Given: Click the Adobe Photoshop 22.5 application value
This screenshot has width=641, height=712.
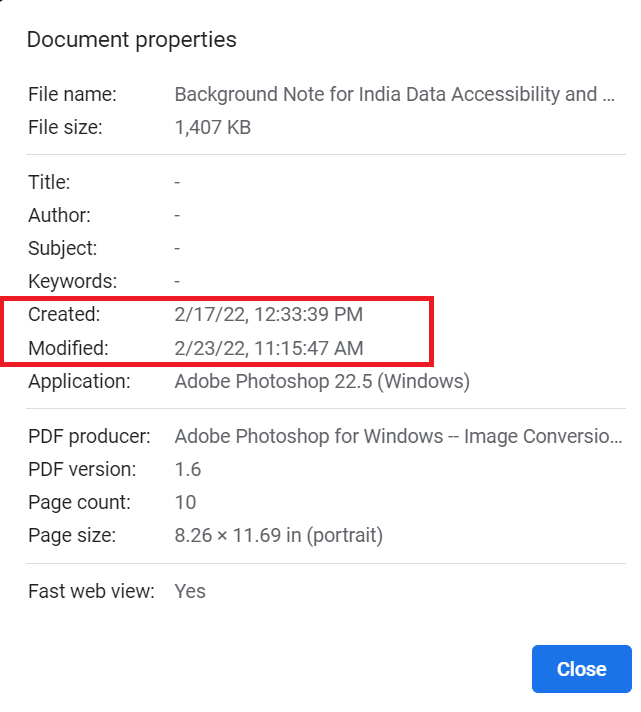Looking at the screenshot, I should pos(322,381).
